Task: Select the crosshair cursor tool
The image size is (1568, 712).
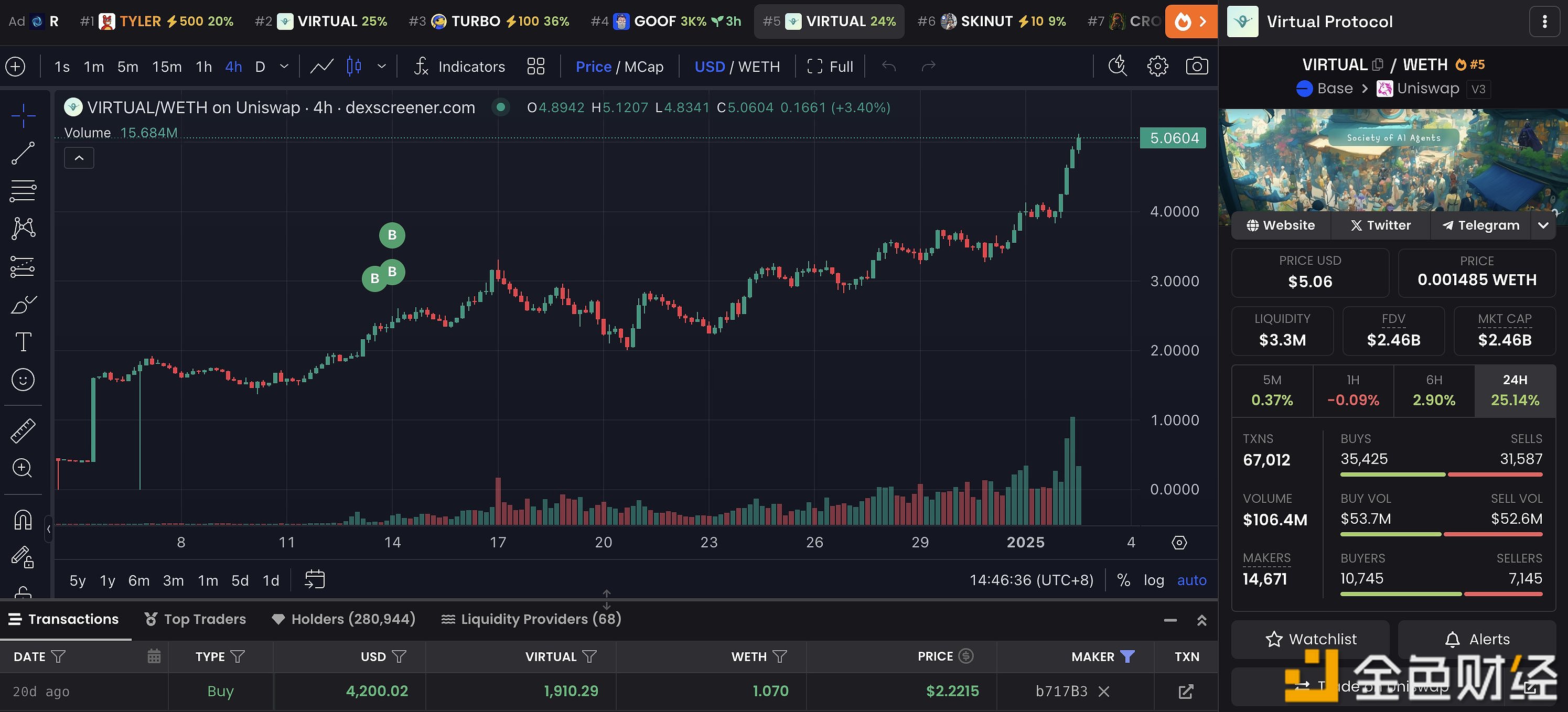Action: pos(23,115)
